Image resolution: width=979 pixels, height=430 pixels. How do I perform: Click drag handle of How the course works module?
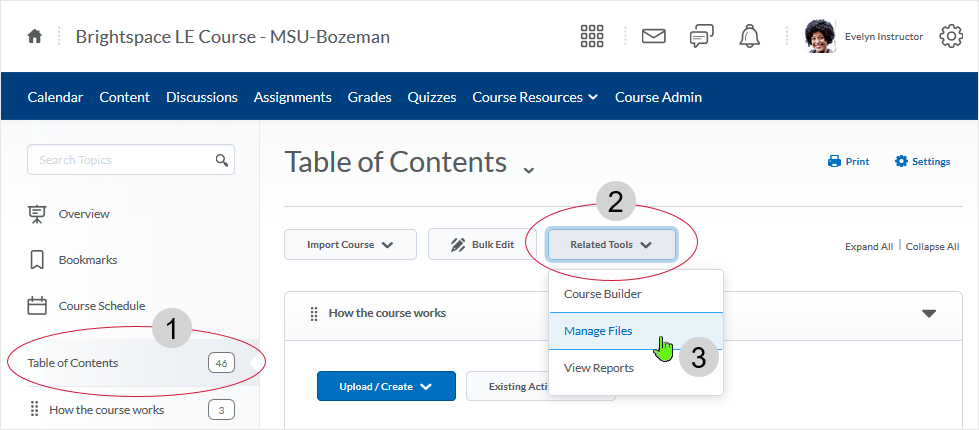(x=314, y=313)
